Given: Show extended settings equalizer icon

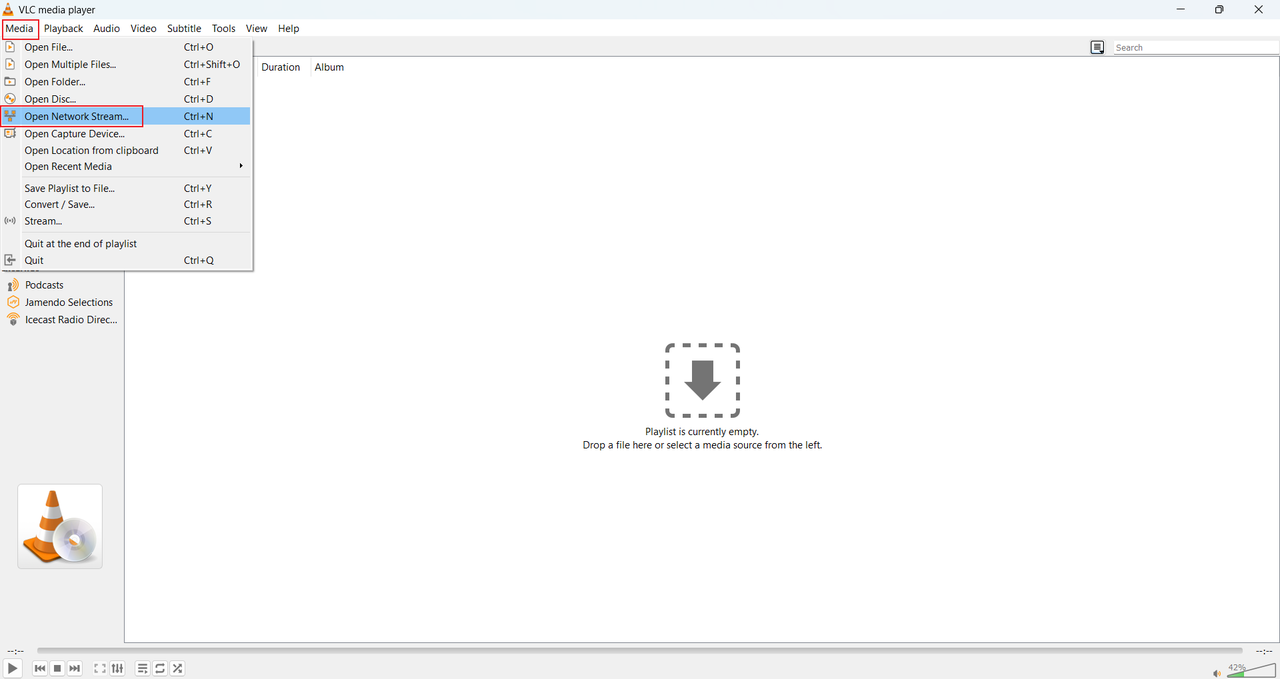Looking at the screenshot, I should (x=117, y=668).
